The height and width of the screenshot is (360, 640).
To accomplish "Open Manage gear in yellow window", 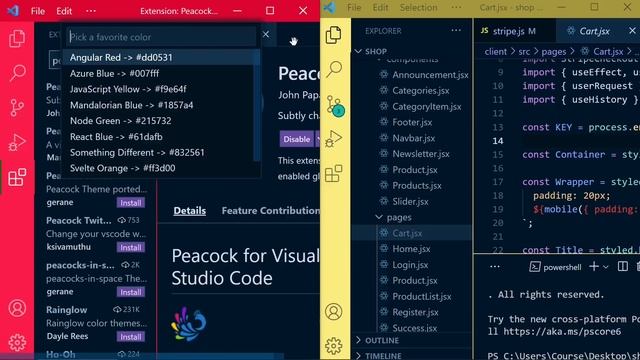I will click(x=333, y=346).
